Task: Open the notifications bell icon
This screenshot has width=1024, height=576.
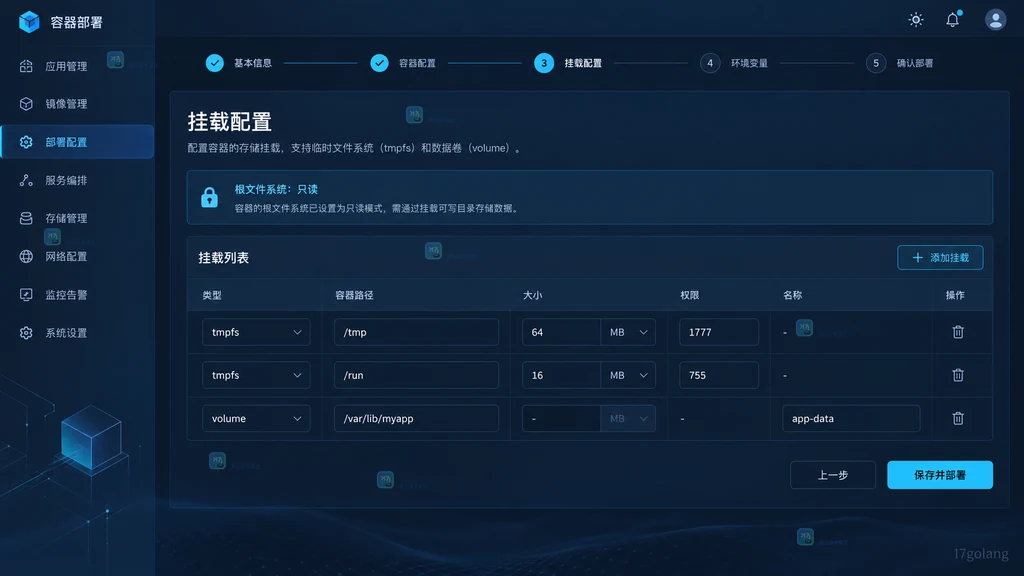Action: (x=953, y=20)
